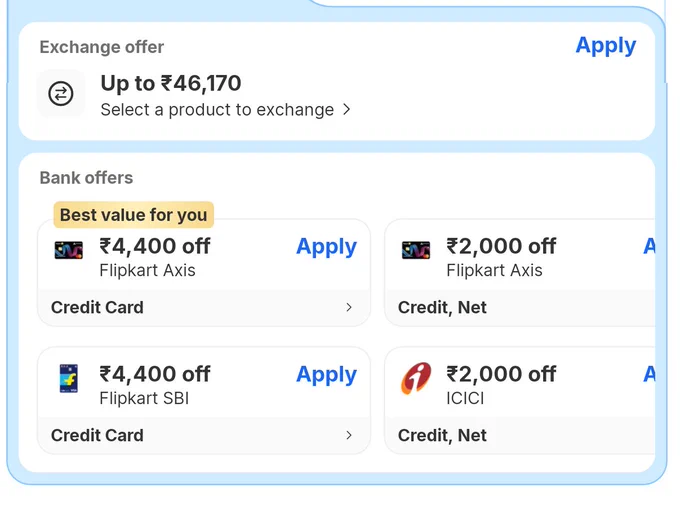This screenshot has height=505, width=680.
Task: Apply the ₹2,000 Flipkart Axis offer
Action: [649, 246]
